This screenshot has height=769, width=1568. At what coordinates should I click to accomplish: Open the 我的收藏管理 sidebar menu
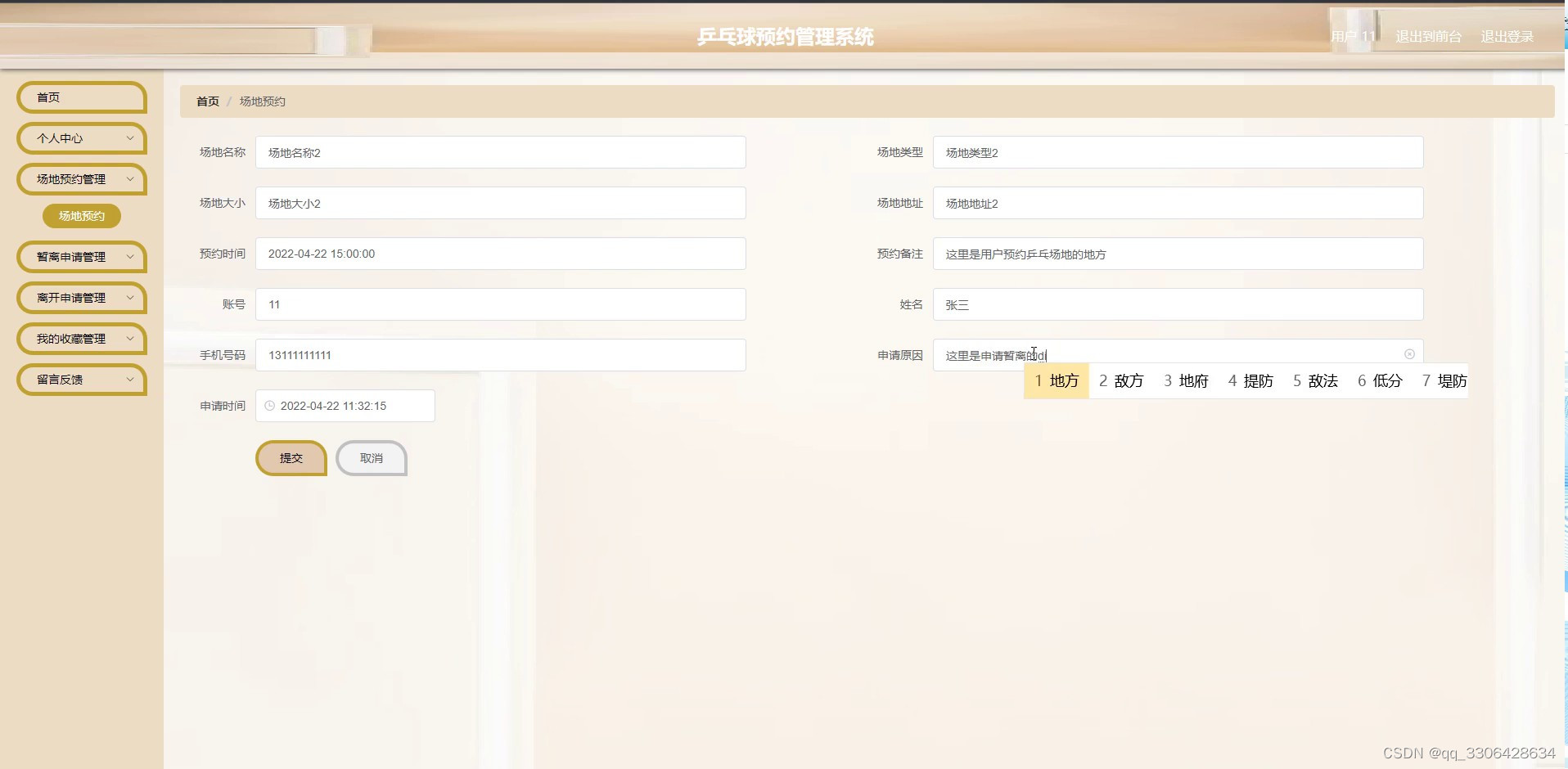(x=82, y=339)
